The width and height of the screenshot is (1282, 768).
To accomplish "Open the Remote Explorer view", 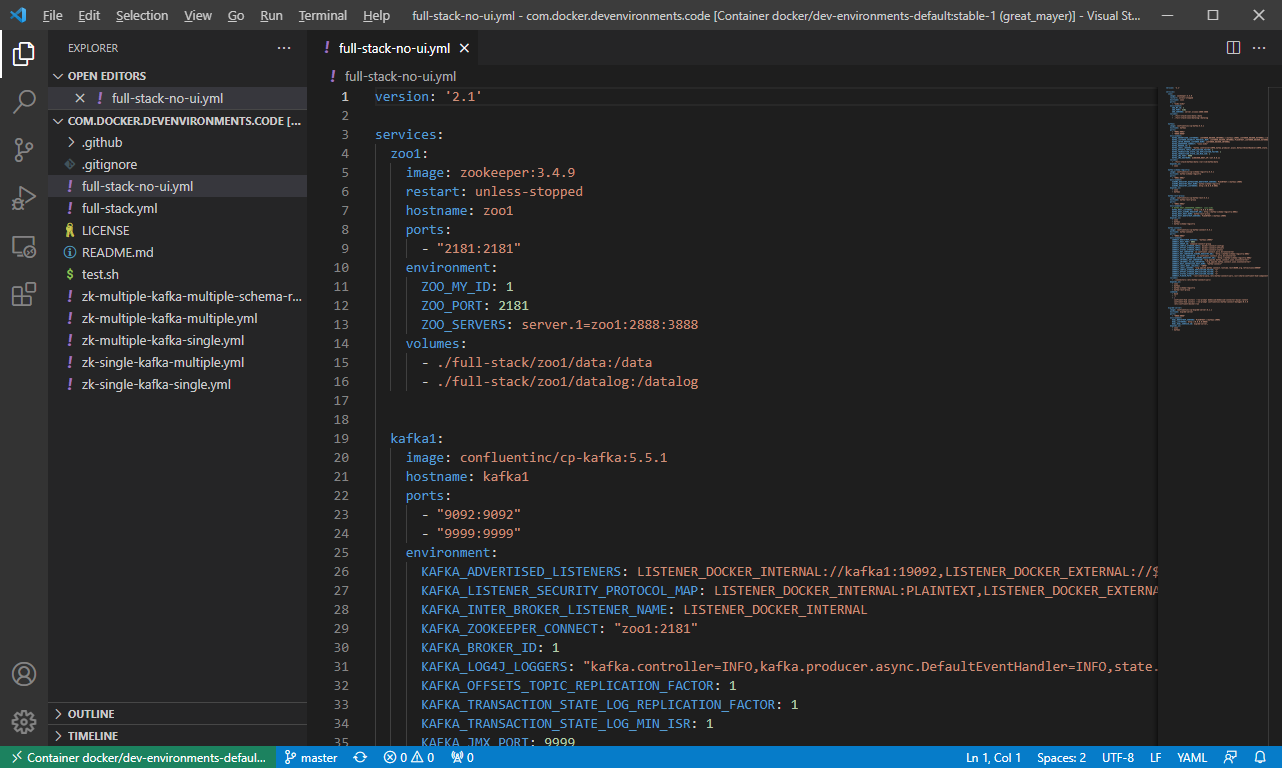I will pos(24,247).
